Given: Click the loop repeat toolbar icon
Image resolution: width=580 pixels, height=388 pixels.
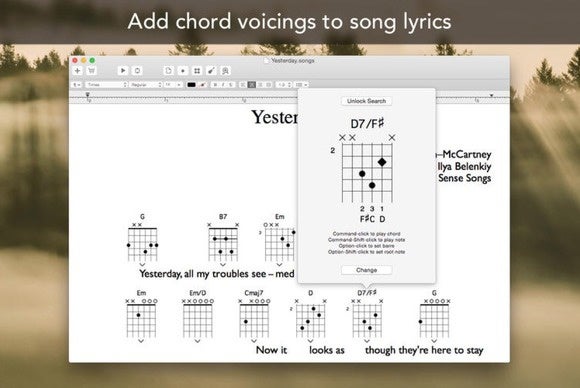Looking at the screenshot, I should click(137, 71).
